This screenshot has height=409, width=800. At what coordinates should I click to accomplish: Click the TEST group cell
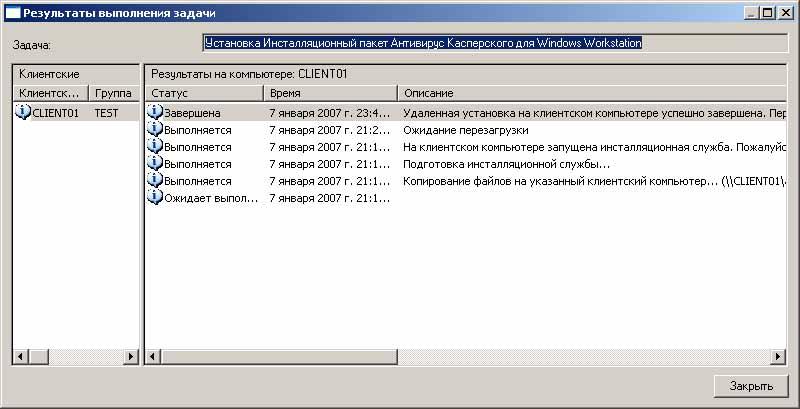tap(106, 113)
